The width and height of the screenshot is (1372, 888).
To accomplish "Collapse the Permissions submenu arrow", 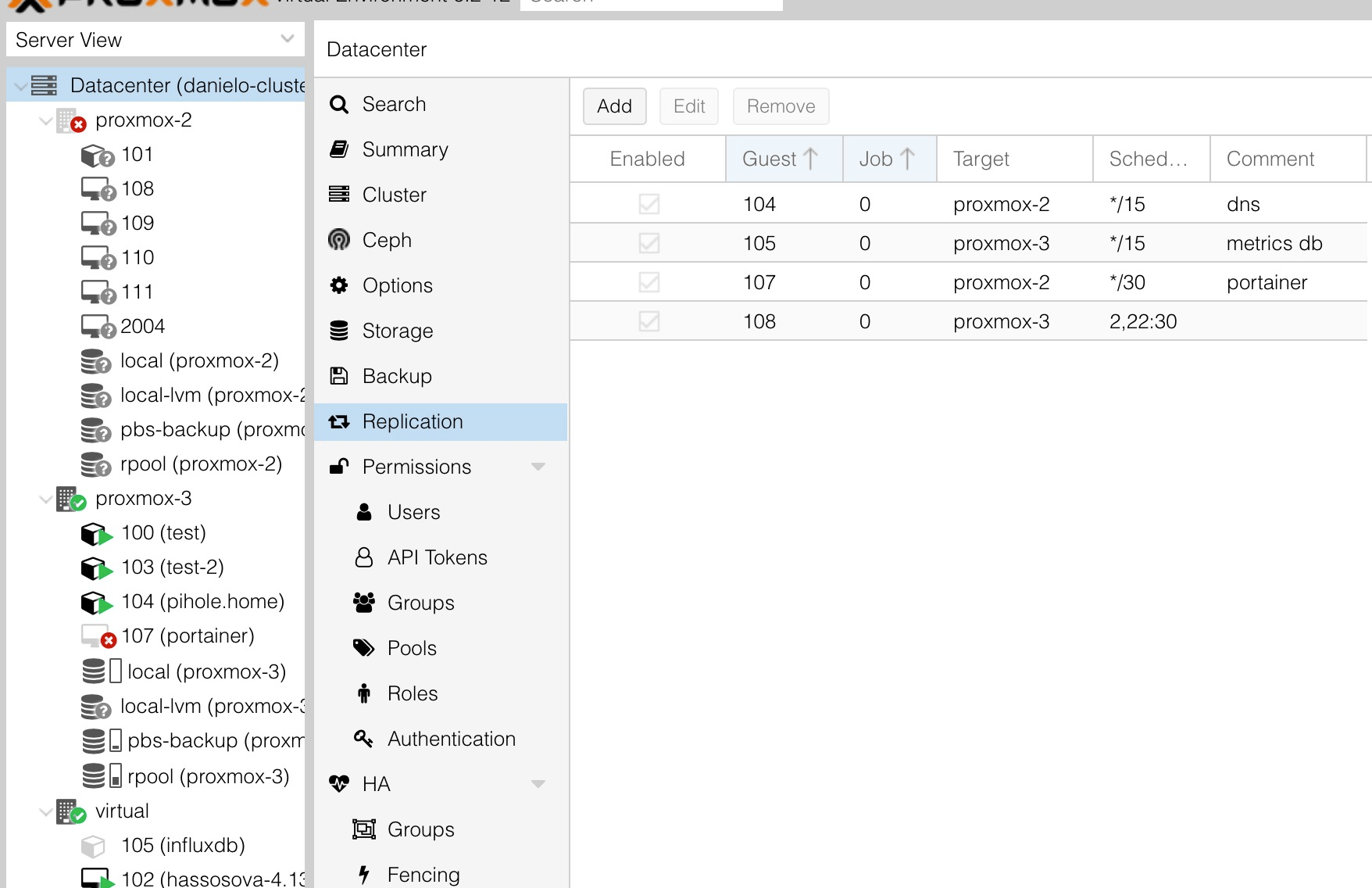I will click(538, 467).
